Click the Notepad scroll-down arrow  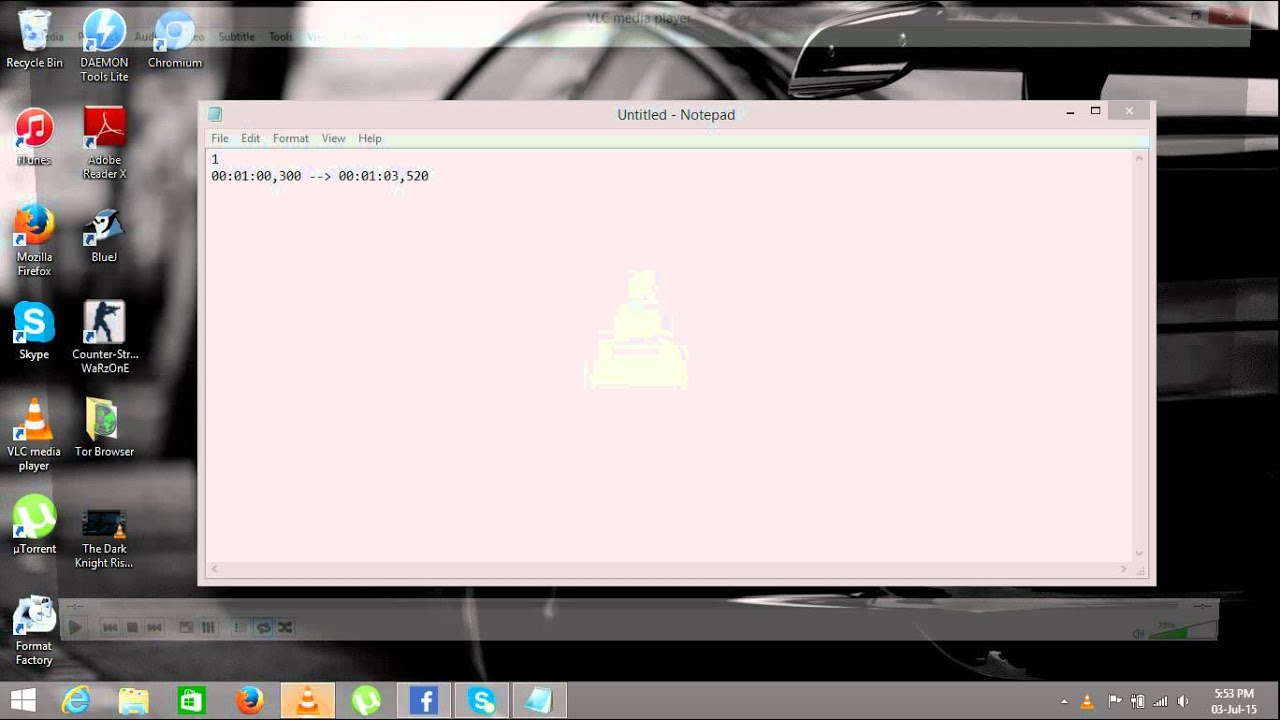click(1139, 553)
